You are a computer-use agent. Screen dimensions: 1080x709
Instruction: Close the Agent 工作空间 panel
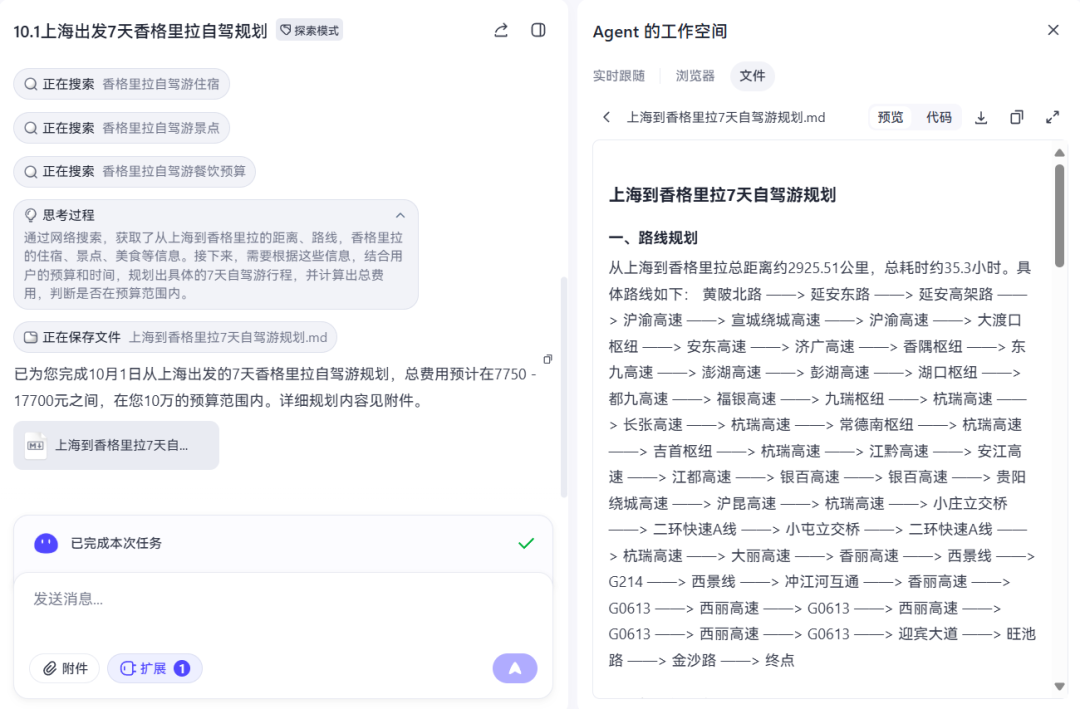tap(1053, 30)
